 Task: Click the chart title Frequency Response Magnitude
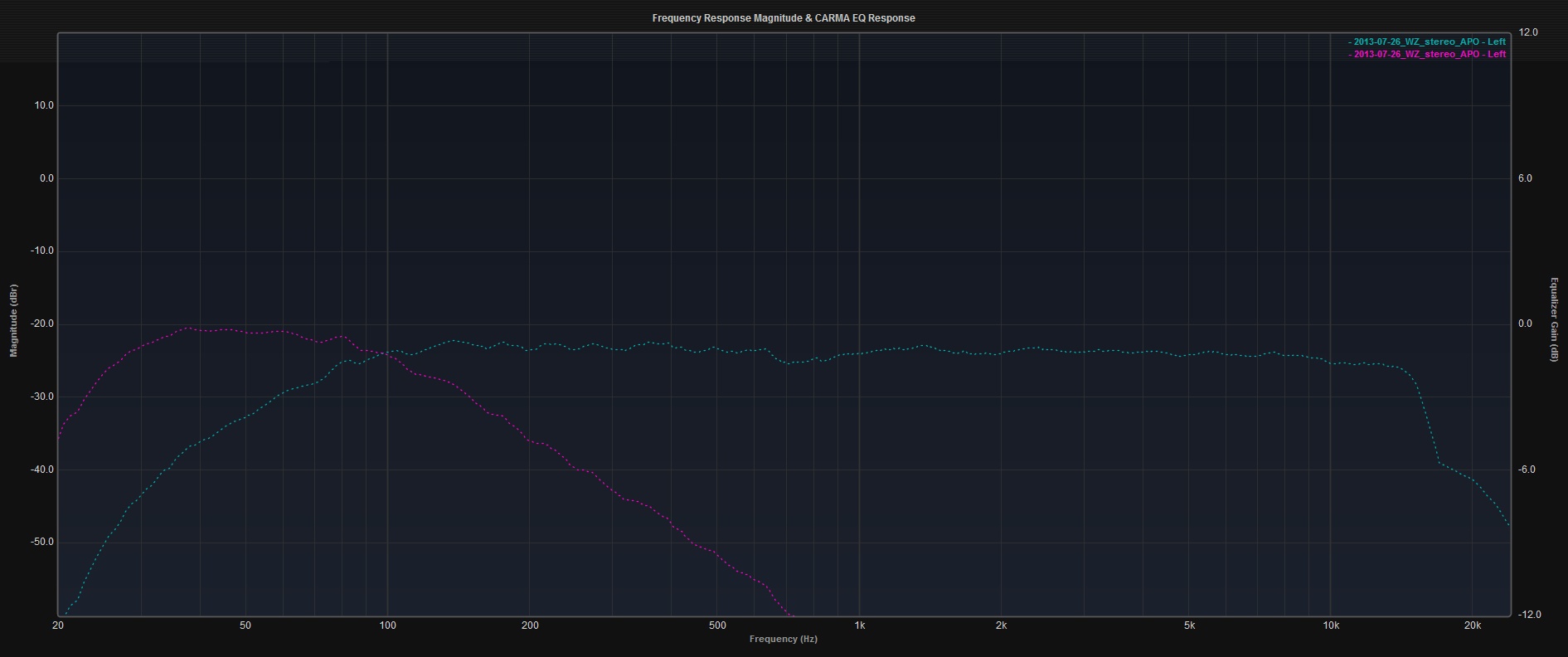783,18
